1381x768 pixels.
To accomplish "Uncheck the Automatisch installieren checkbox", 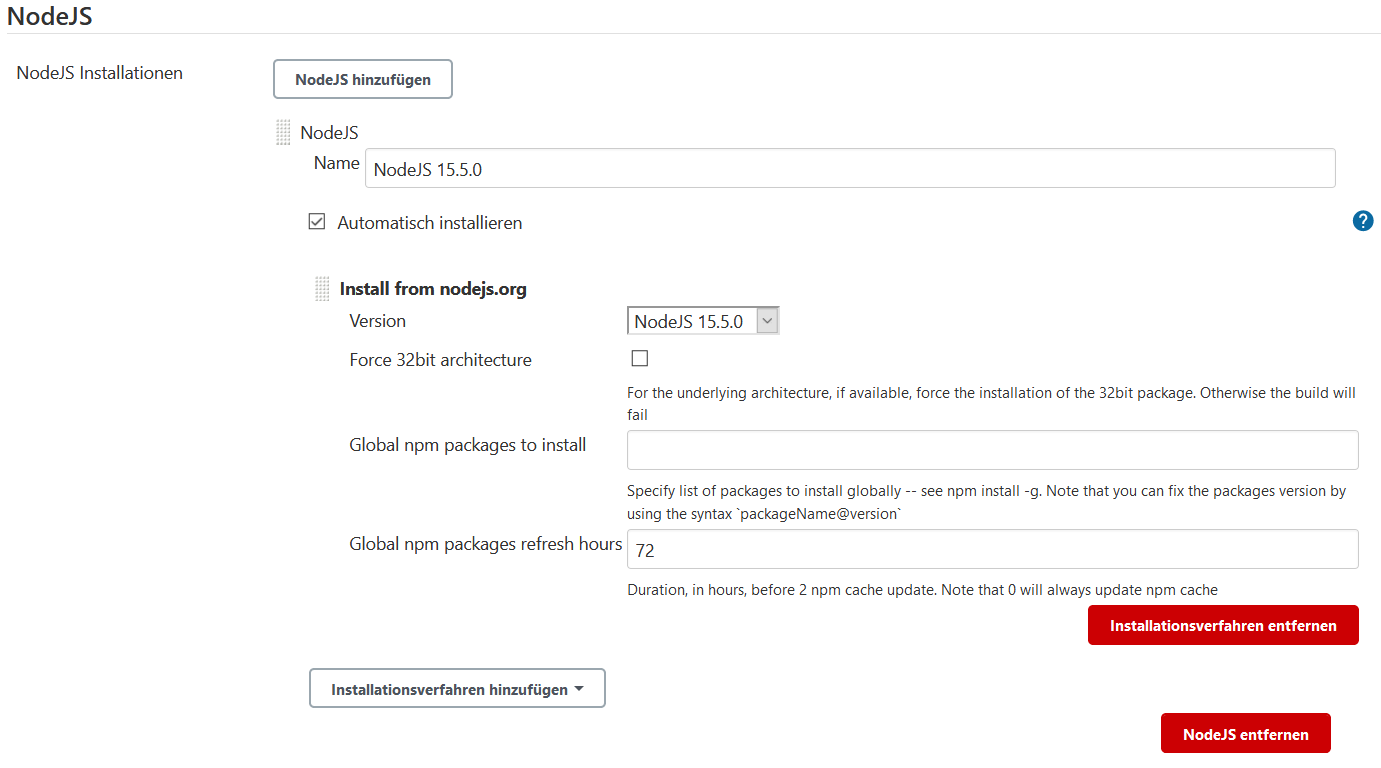I will [x=317, y=222].
